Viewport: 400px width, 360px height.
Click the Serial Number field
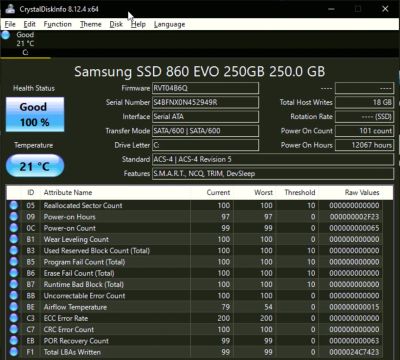[x=205, y=102]
